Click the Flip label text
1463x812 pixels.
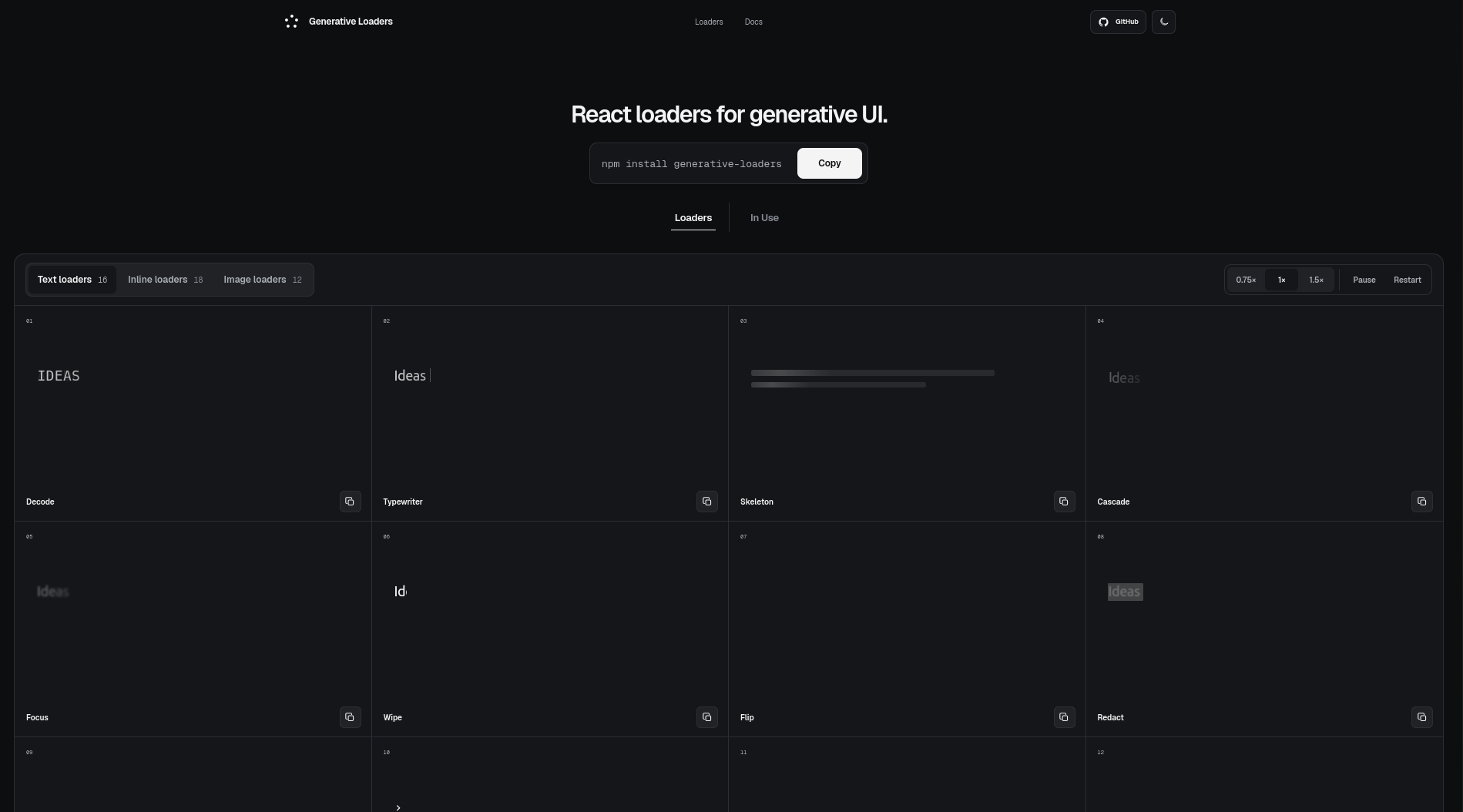tap(747, 717)
